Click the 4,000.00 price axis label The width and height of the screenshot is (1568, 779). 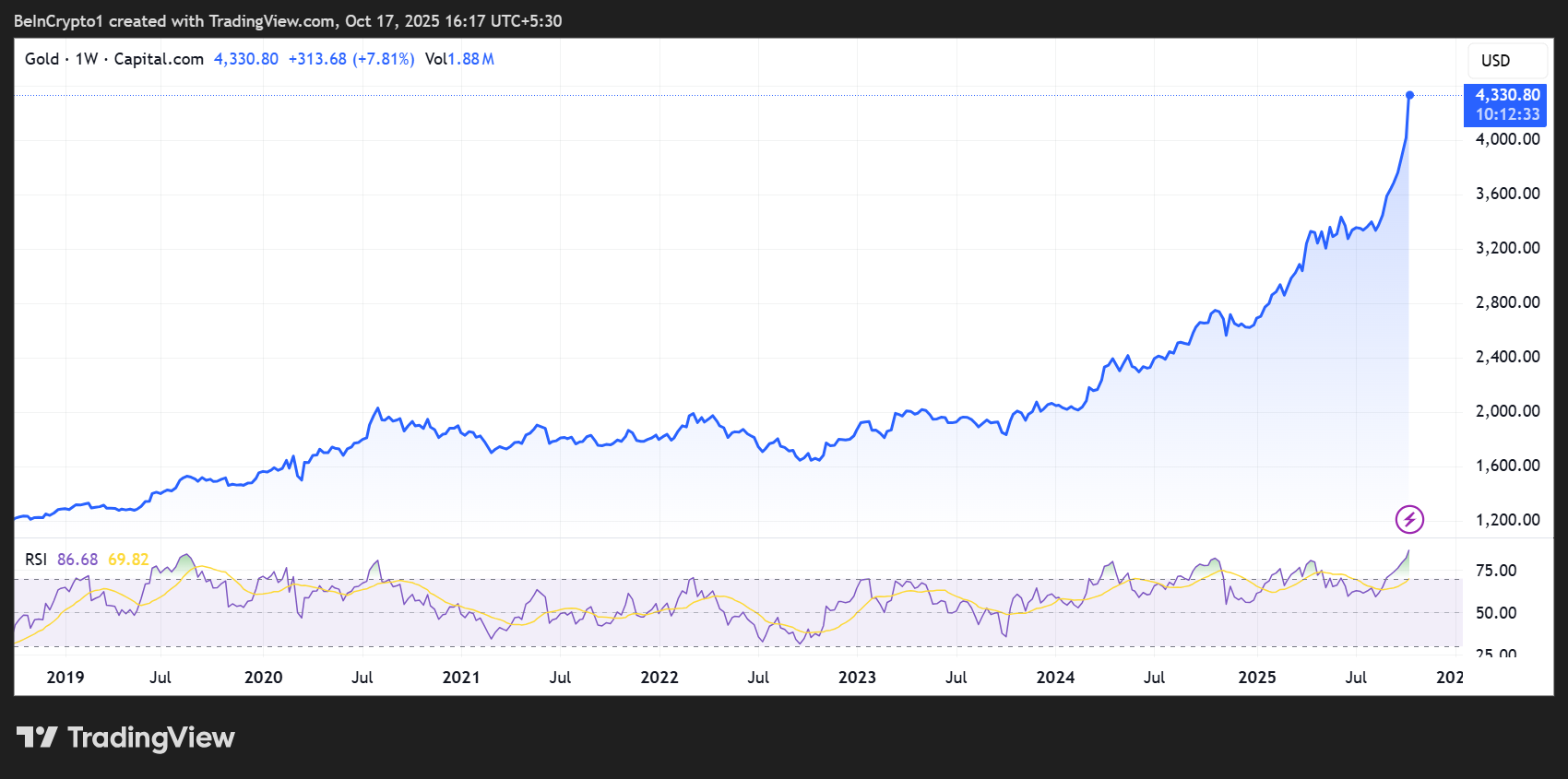1507,139
